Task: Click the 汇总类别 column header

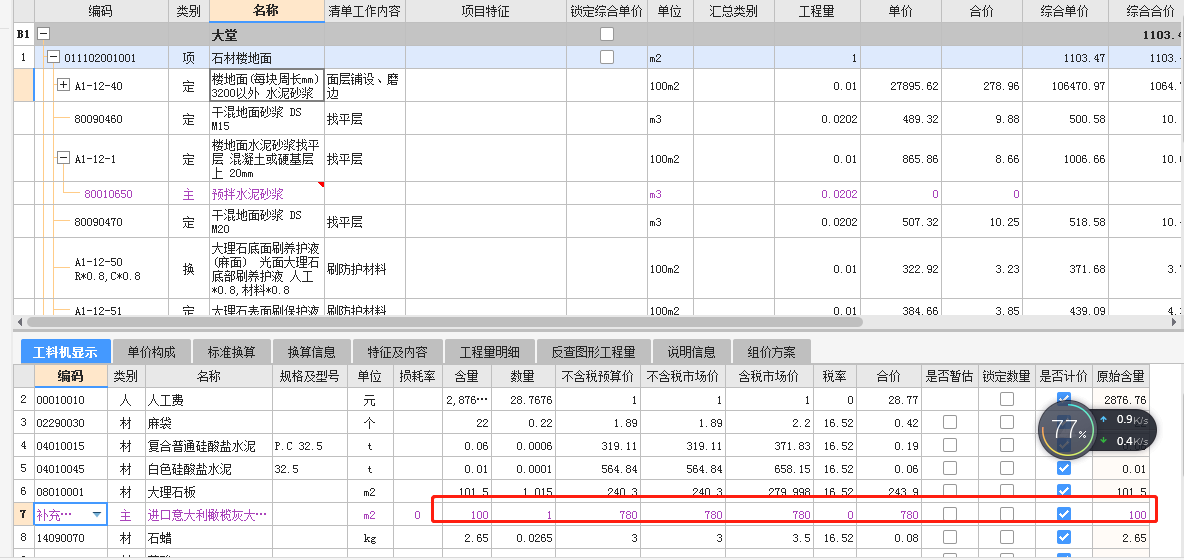Action: tap(733, 11)
